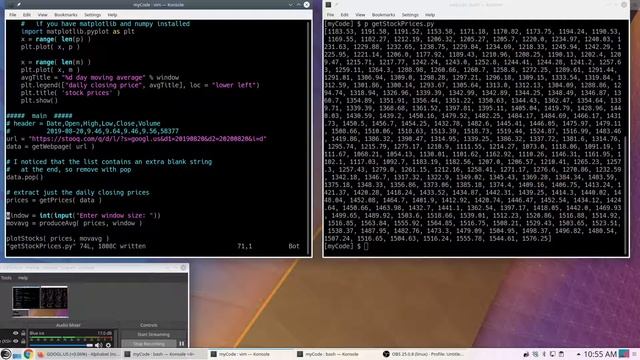This screenshot has height=360, width=640.
Task: Adjust the Blue Ice volume slider
Action: (61, 345)
